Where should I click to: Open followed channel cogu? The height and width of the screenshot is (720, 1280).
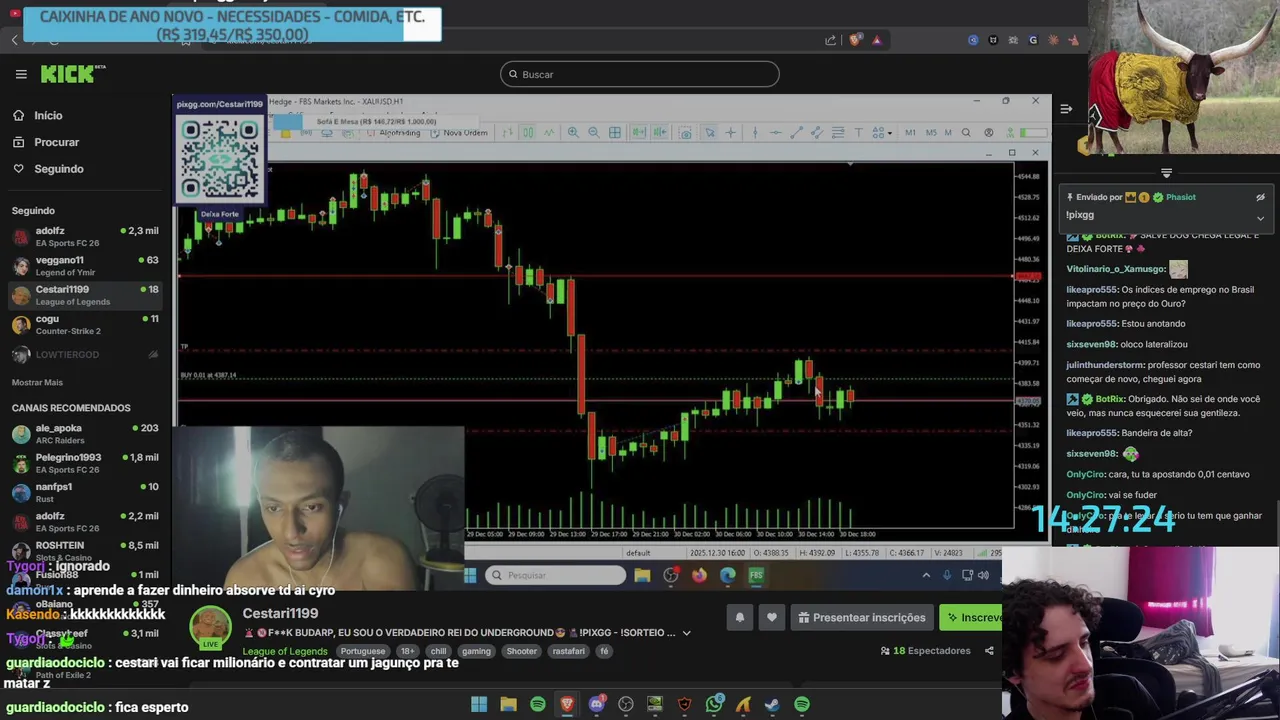(85, 324)
